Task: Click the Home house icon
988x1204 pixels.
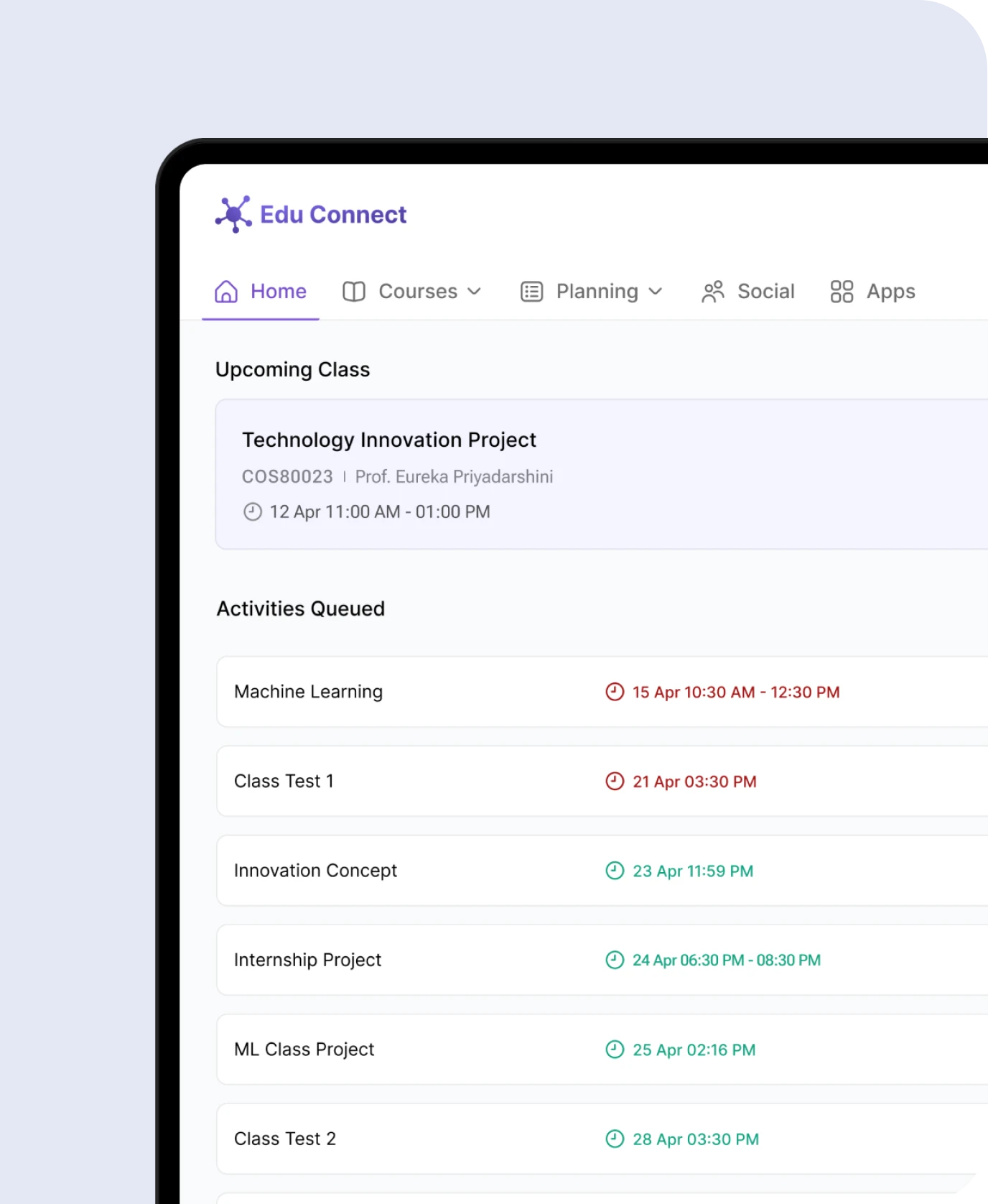Action: [226, 292]
